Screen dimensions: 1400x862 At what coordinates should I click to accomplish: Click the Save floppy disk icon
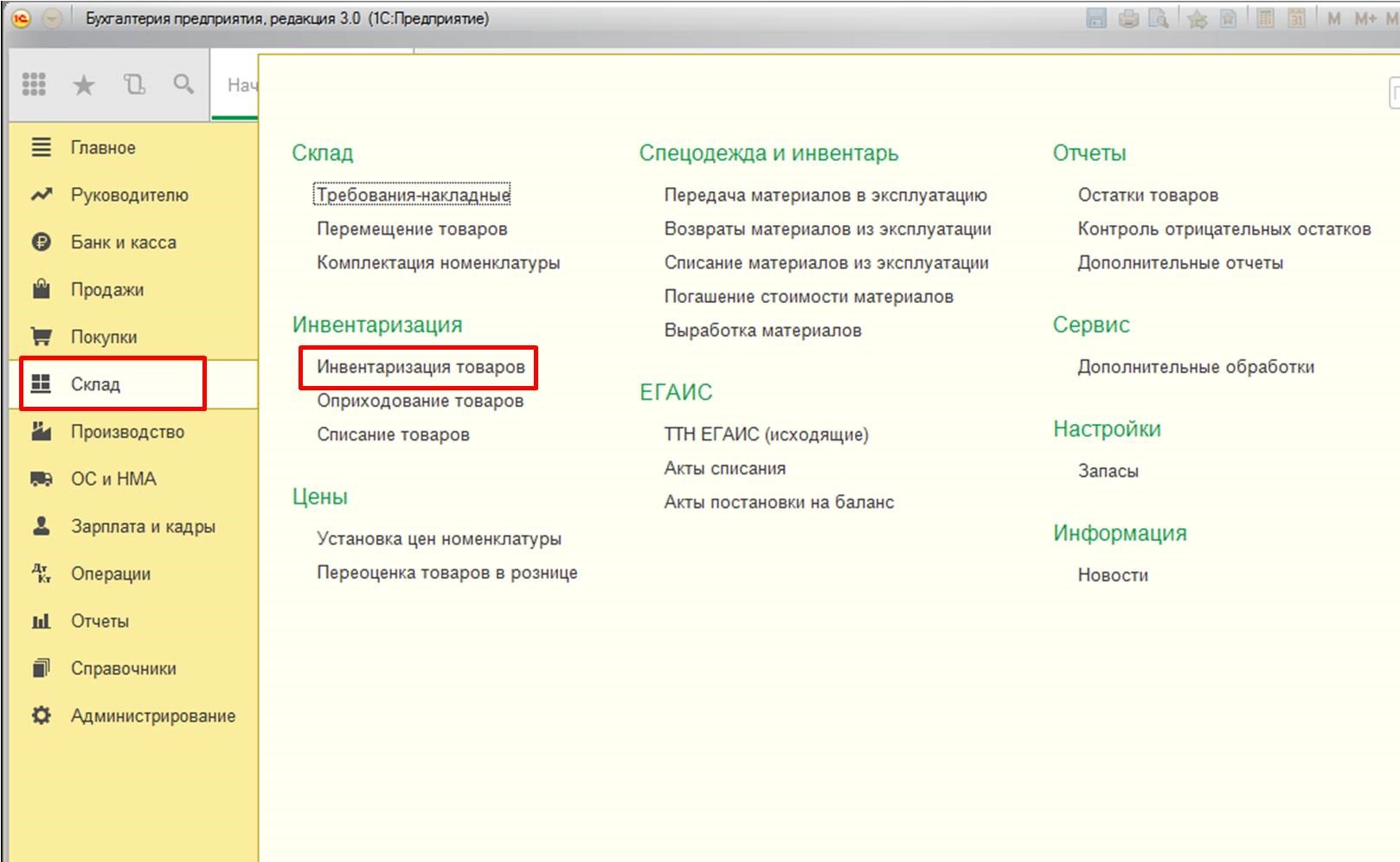[x=1096, y=18]
